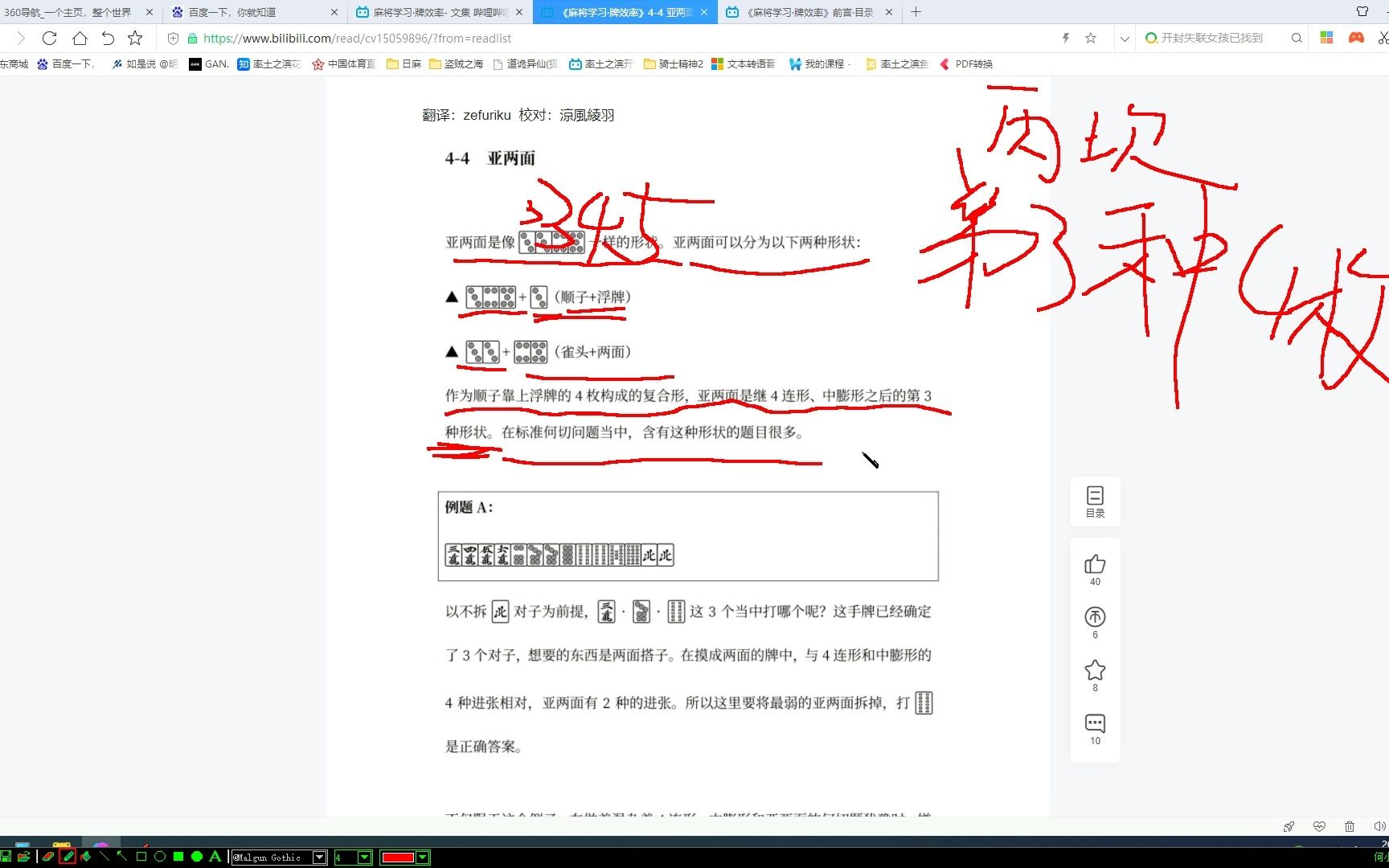
Task: Click the forward navigation arrow
Action: click(x=21, y=38)
